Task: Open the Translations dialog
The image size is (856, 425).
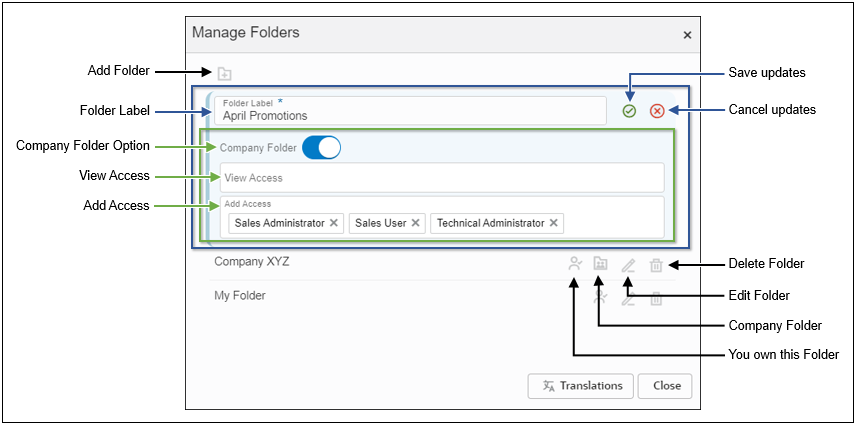Action: coord(581,386)
